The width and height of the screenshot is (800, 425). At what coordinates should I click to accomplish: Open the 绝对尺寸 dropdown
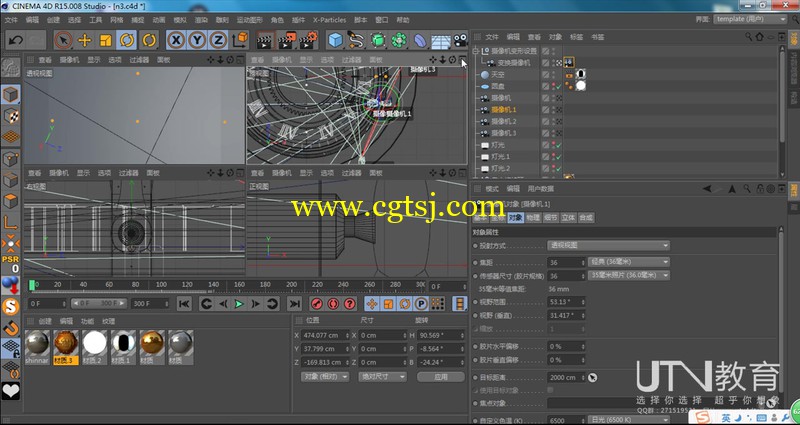coord(382,377)
